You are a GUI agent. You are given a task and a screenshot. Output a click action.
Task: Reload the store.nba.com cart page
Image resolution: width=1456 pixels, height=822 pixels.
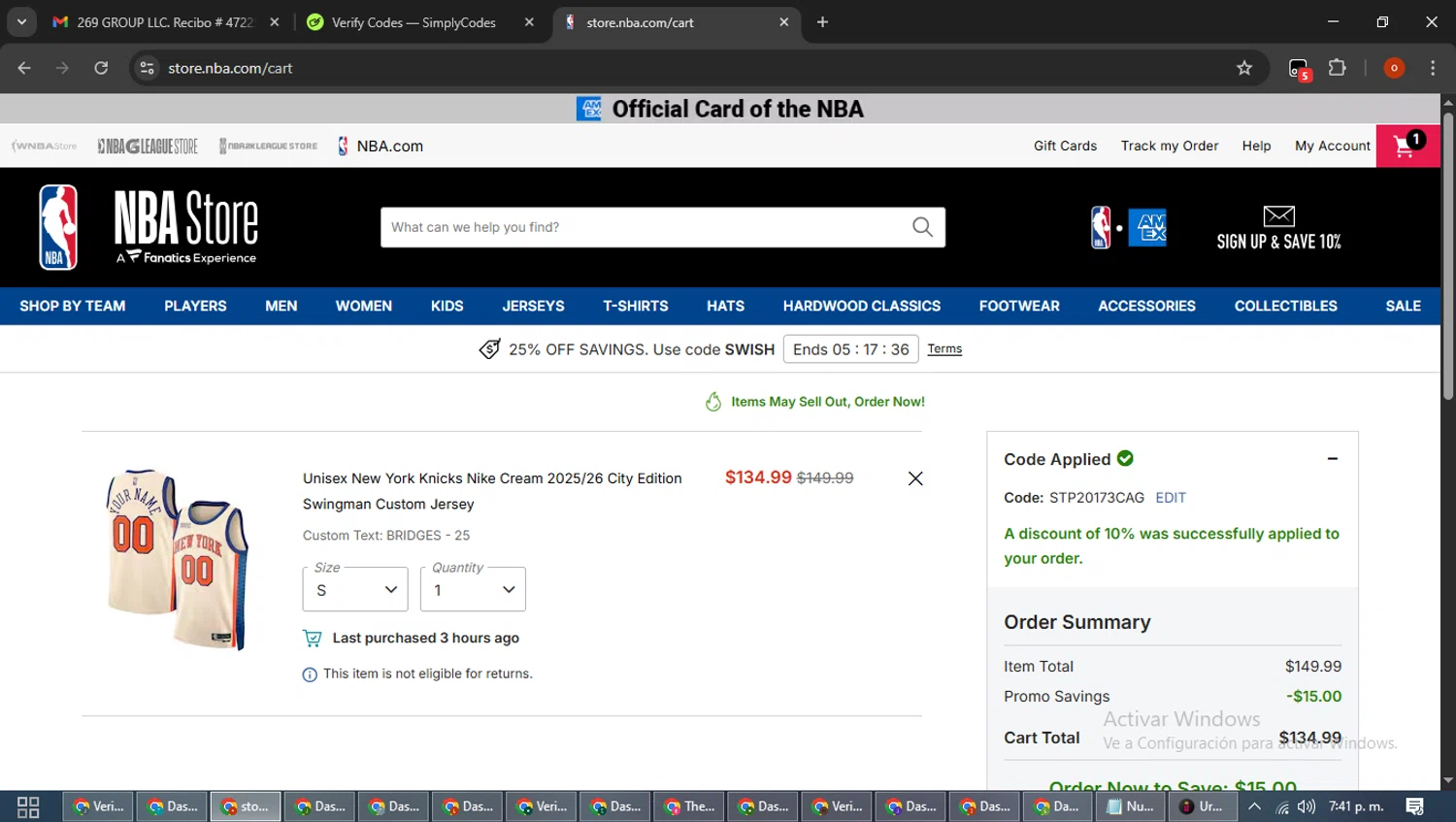[101, 68]
